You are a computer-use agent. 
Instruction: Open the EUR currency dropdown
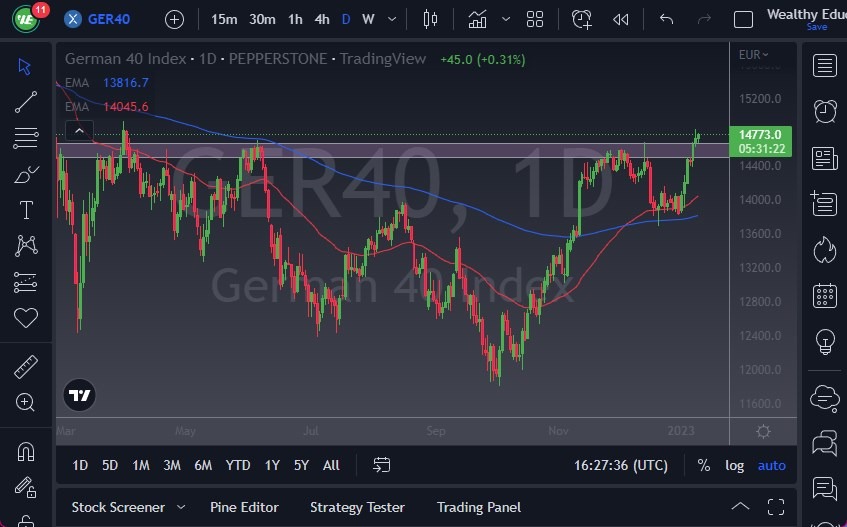click(x=753, y=55)
